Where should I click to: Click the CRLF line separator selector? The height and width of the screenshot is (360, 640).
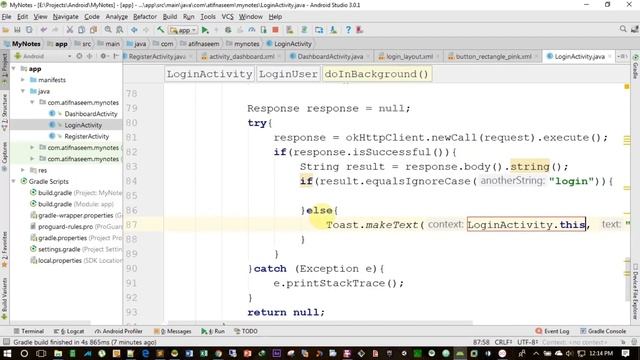pyautogui.click(x=503, y=342)
